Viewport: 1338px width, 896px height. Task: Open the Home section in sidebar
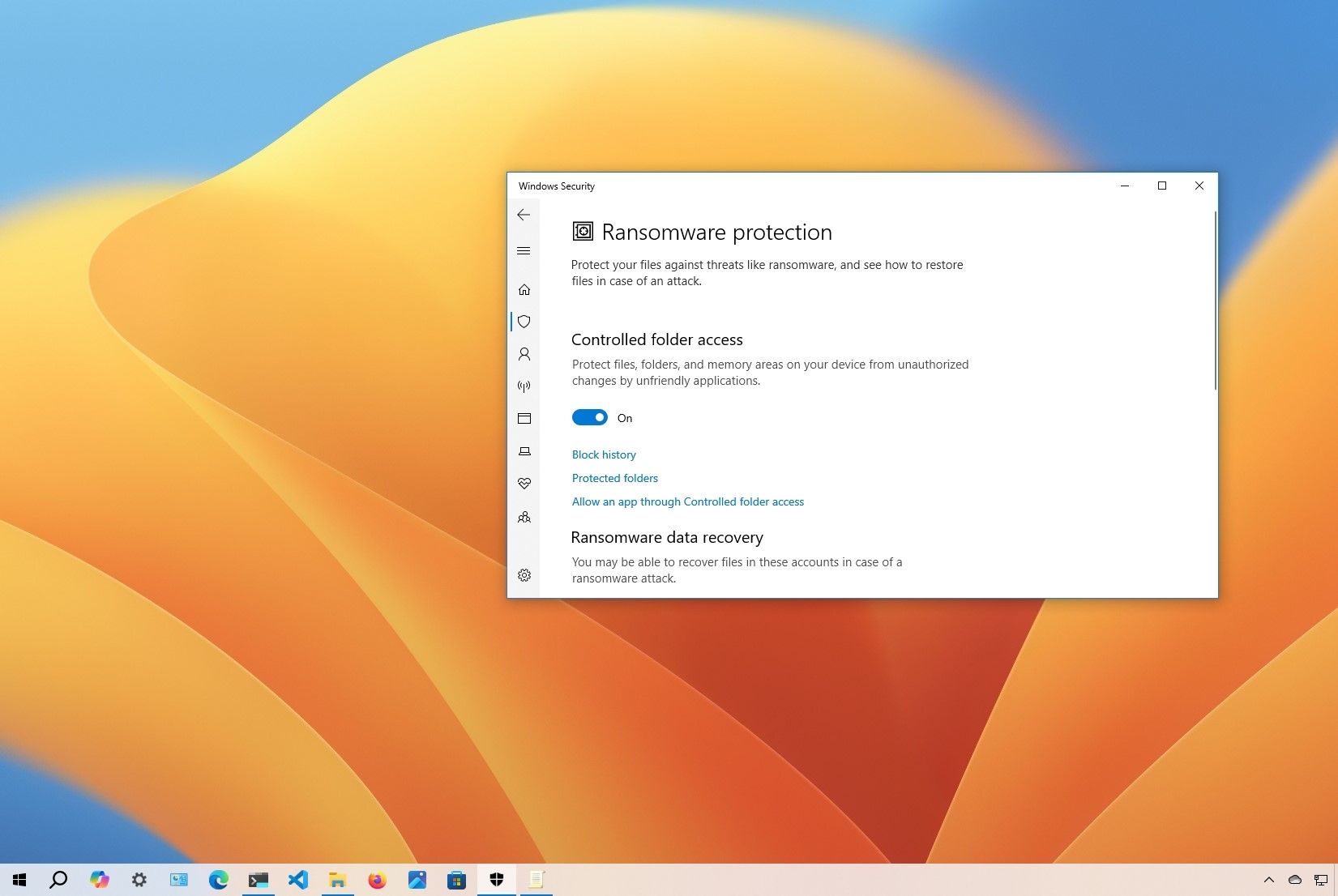click(x=524, y=289)
